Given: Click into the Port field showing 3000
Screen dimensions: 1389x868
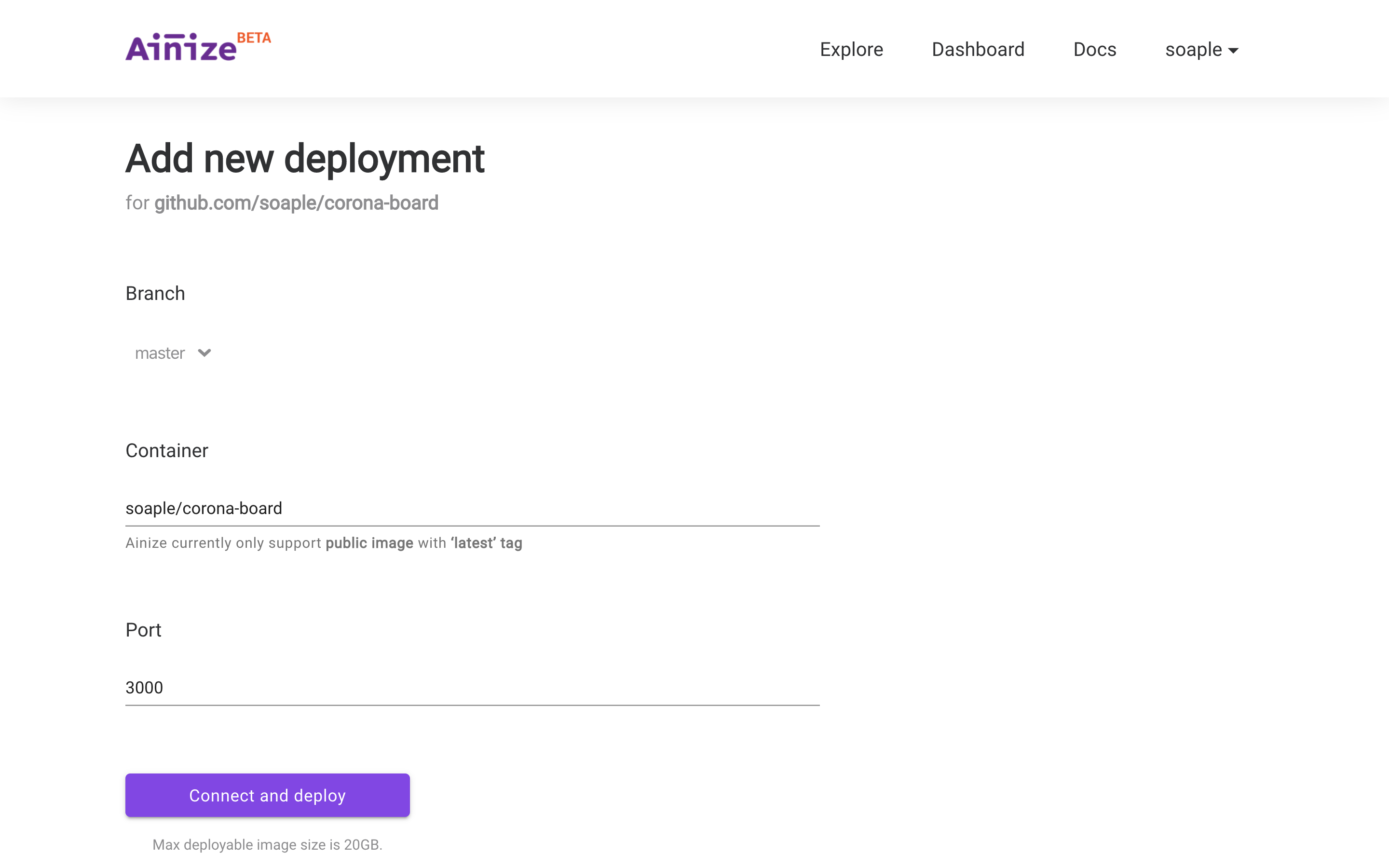Looking at the screenshot, I should pyautogui.click(x=472, y=687).
